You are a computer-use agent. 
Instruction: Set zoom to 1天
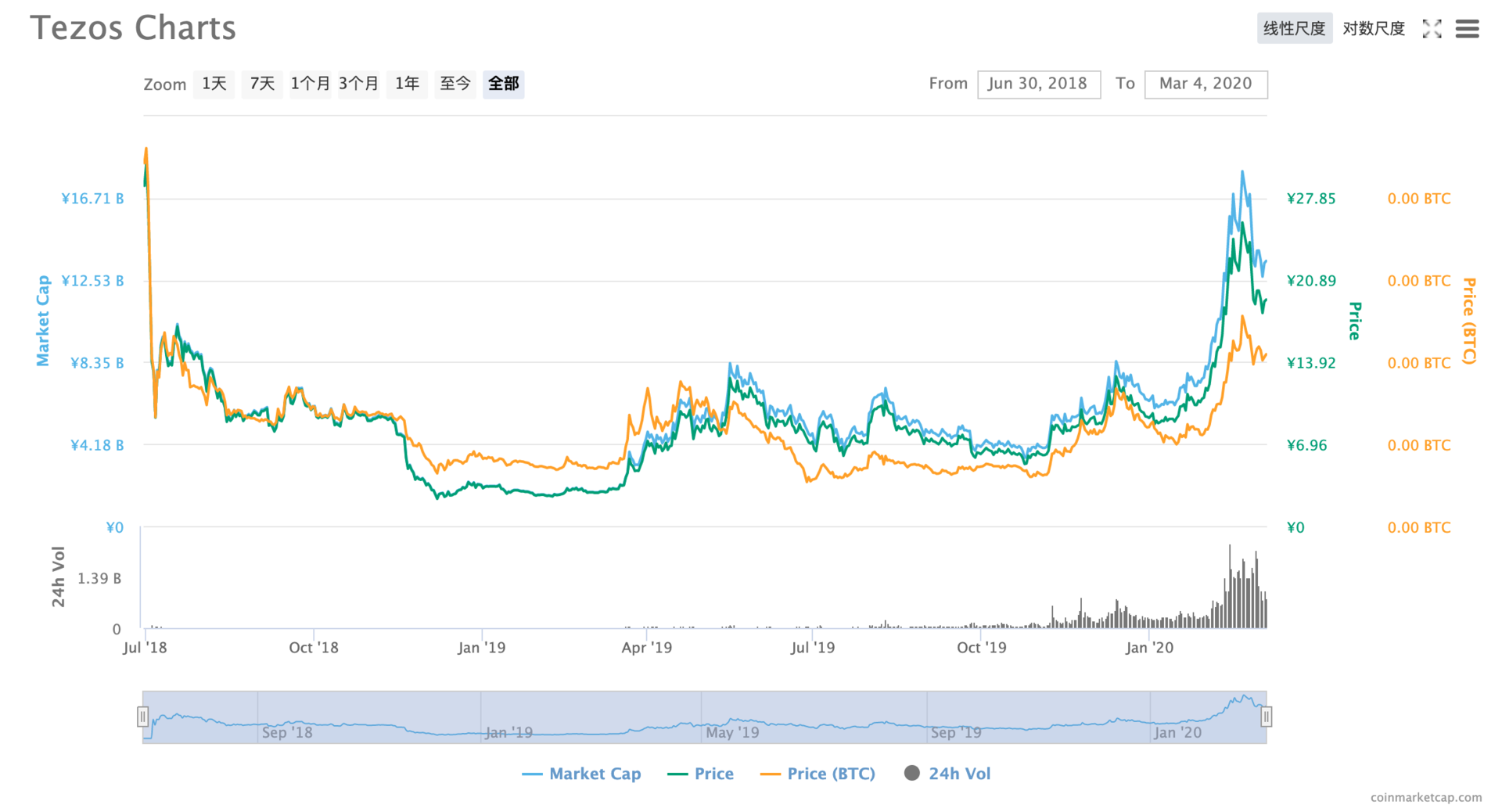click(214, 84)
